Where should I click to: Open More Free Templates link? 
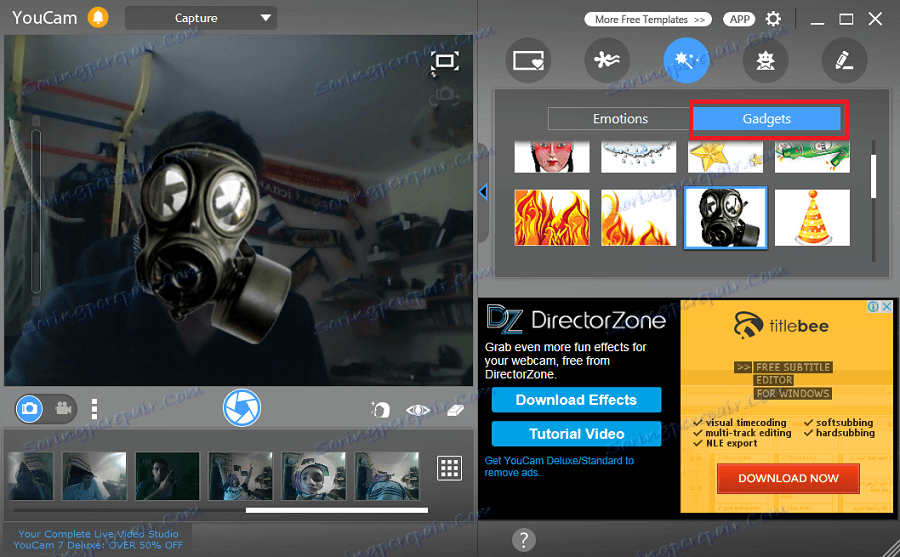[x=648, y=20]
